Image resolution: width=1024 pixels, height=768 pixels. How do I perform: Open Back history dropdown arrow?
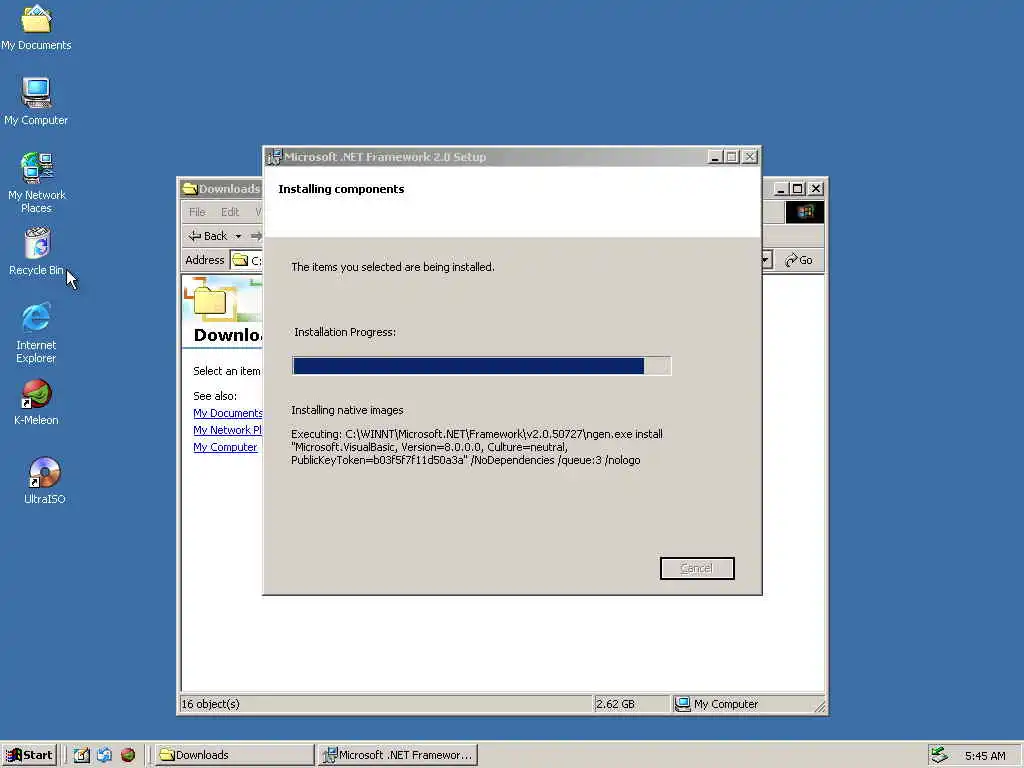(238, 236)
